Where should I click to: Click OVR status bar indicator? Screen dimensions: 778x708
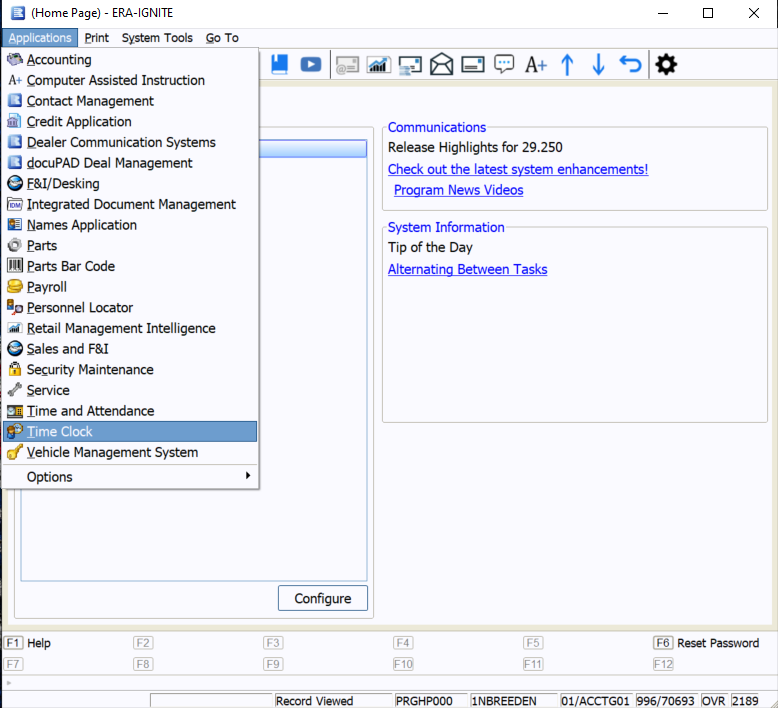click(x=713, y=701)
